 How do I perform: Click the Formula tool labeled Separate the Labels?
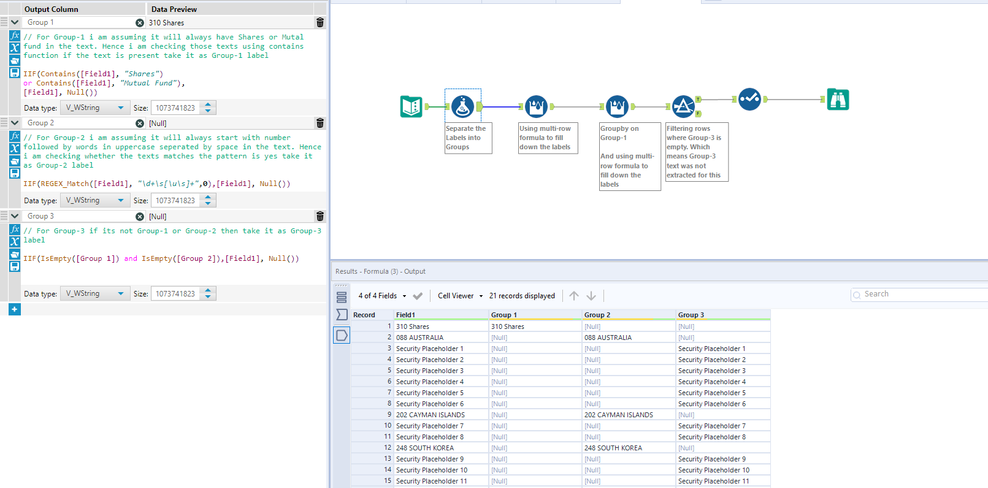(462, 106)
